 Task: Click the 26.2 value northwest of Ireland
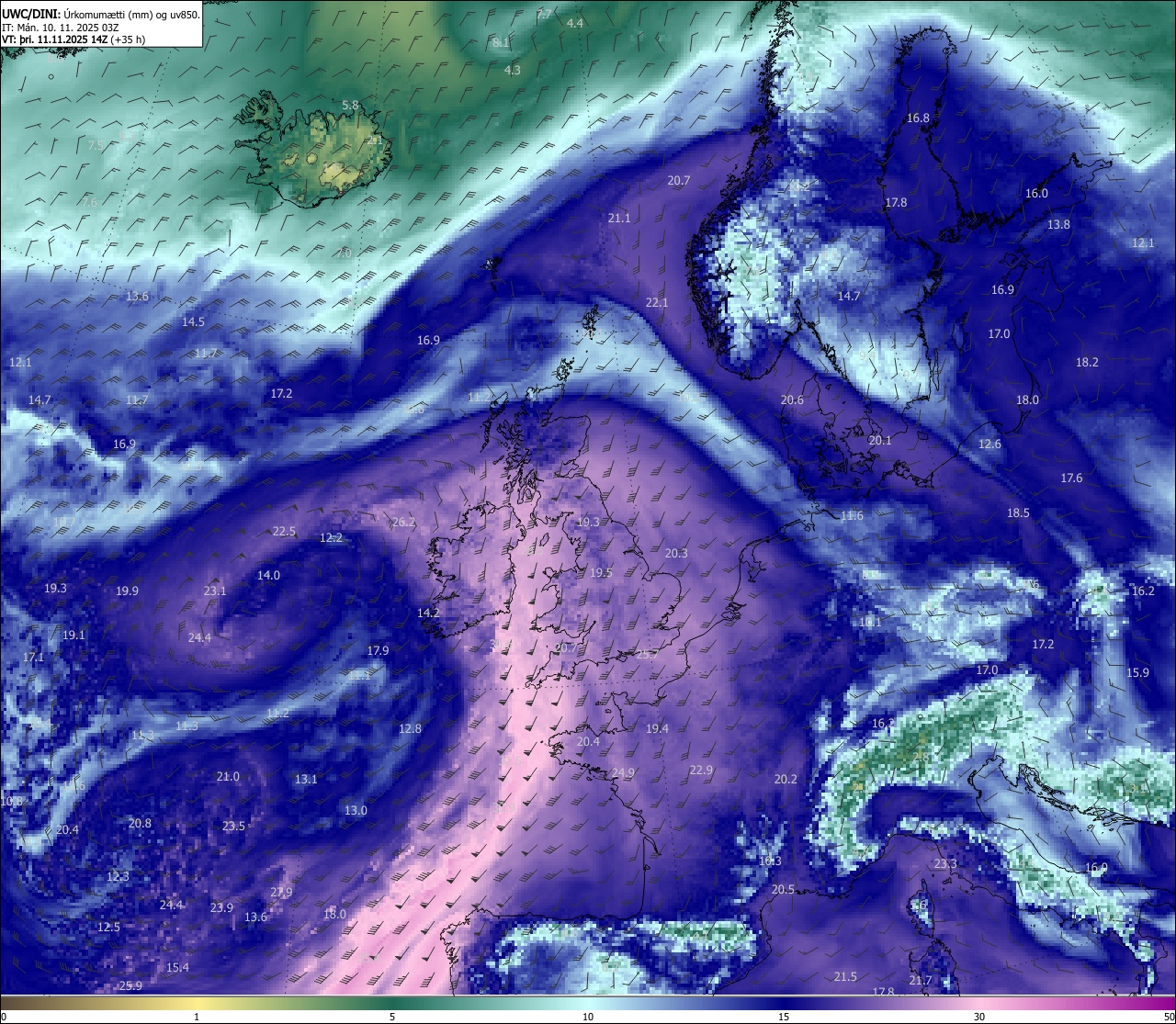(403, 522)
